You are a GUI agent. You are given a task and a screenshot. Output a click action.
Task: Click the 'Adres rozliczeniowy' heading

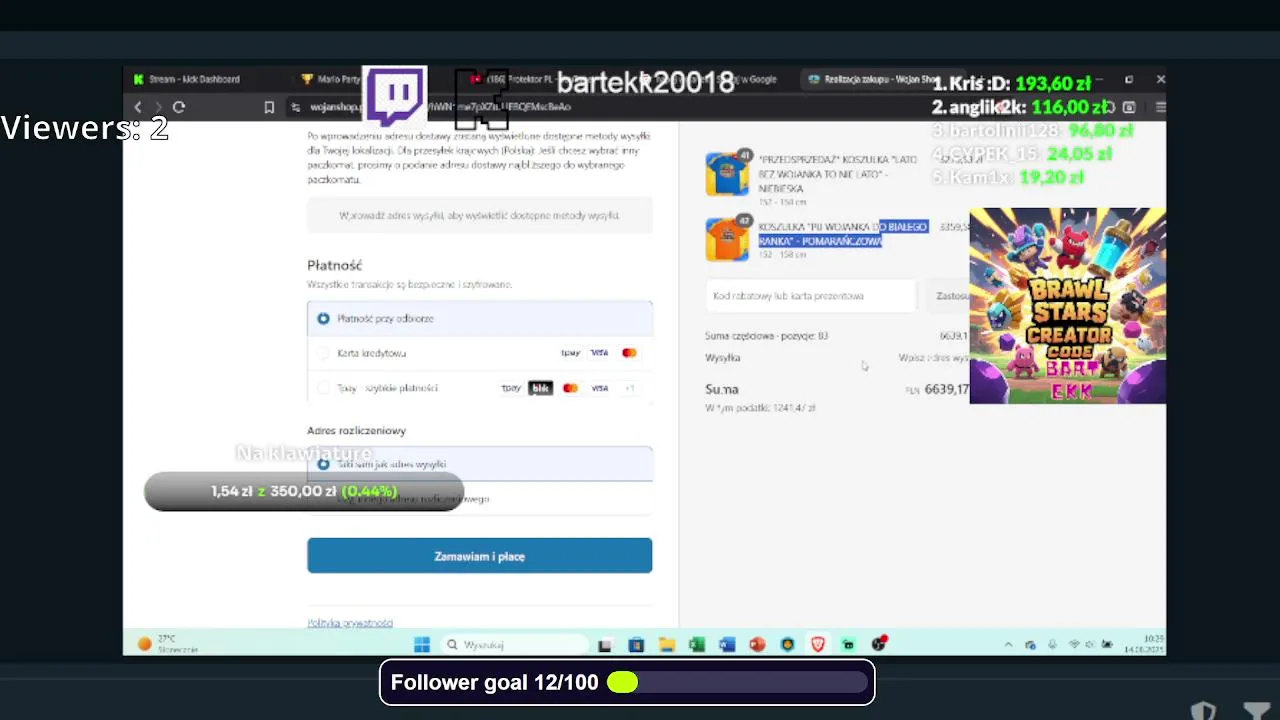357,430
